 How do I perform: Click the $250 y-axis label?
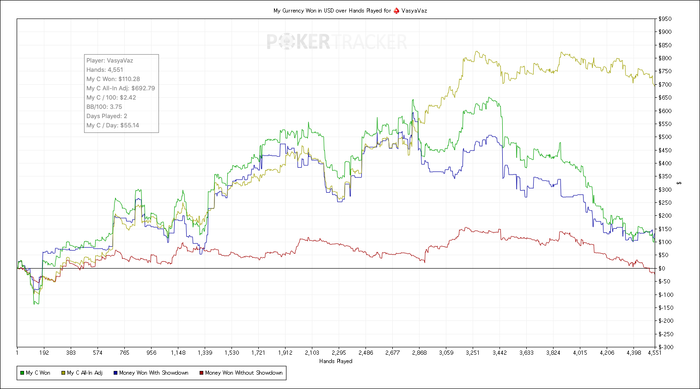coord(665,203)
